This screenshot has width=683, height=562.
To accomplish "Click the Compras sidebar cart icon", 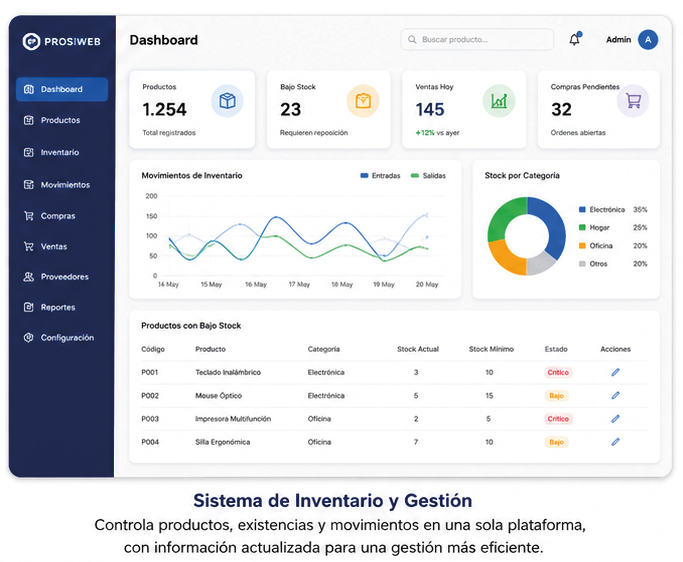I will click(29, 216).
